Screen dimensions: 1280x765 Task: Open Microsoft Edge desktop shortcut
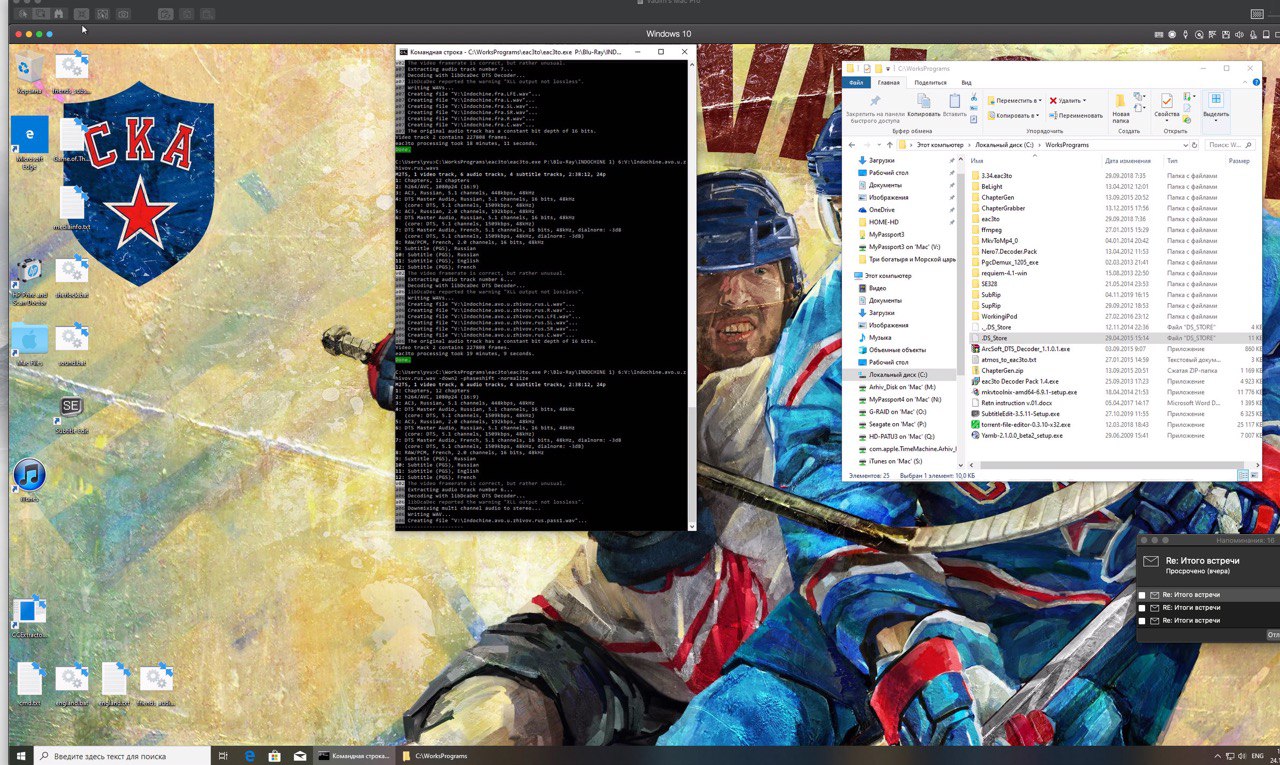(x=29, y=140)
